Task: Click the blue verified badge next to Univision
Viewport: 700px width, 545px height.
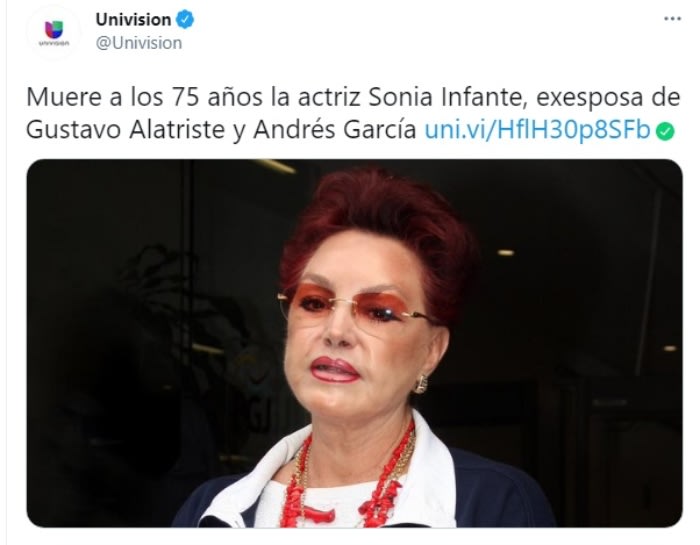Action: pos(185,20)
